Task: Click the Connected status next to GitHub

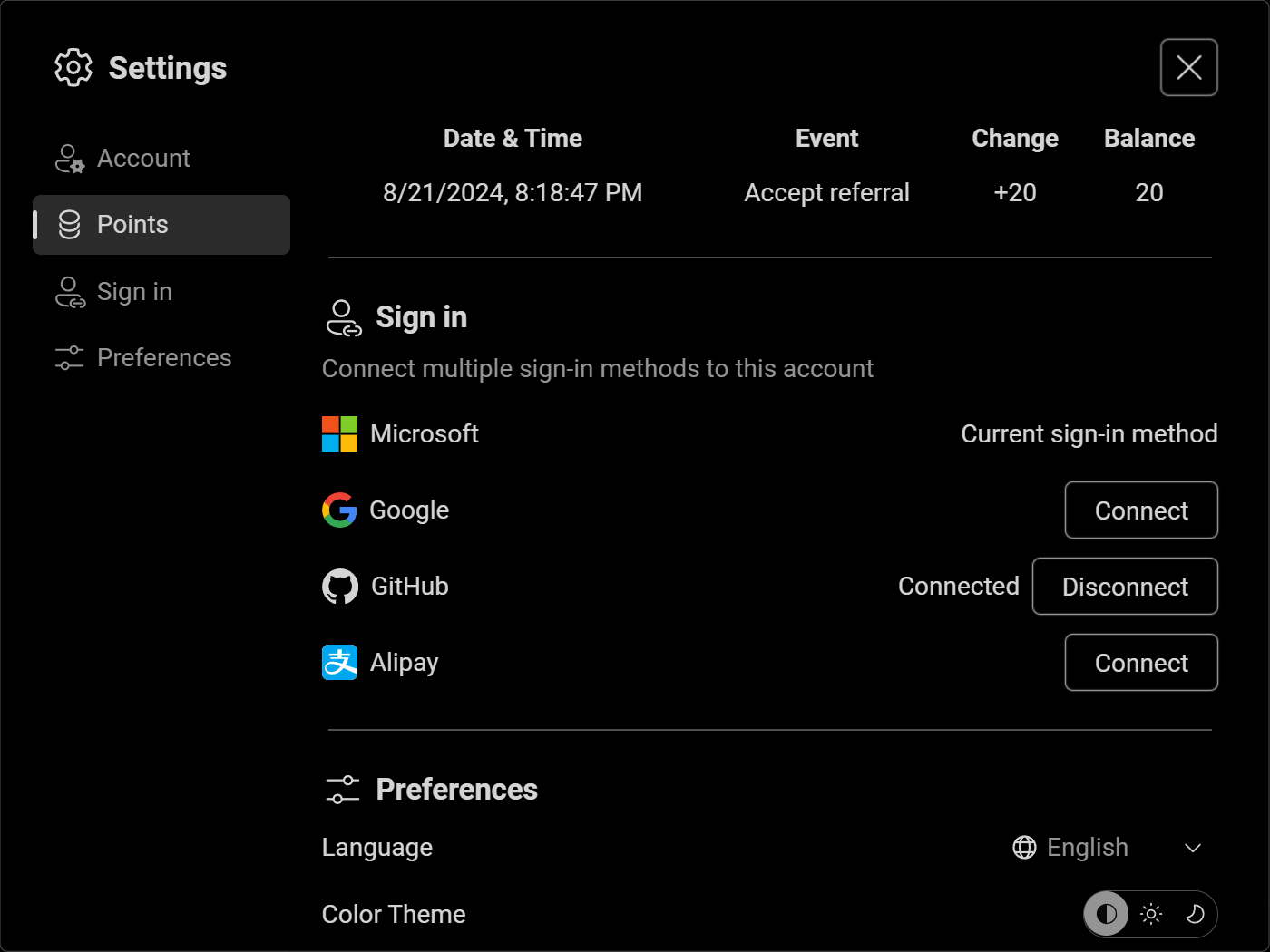Action: pyautogui.click(x=959, y=587)
